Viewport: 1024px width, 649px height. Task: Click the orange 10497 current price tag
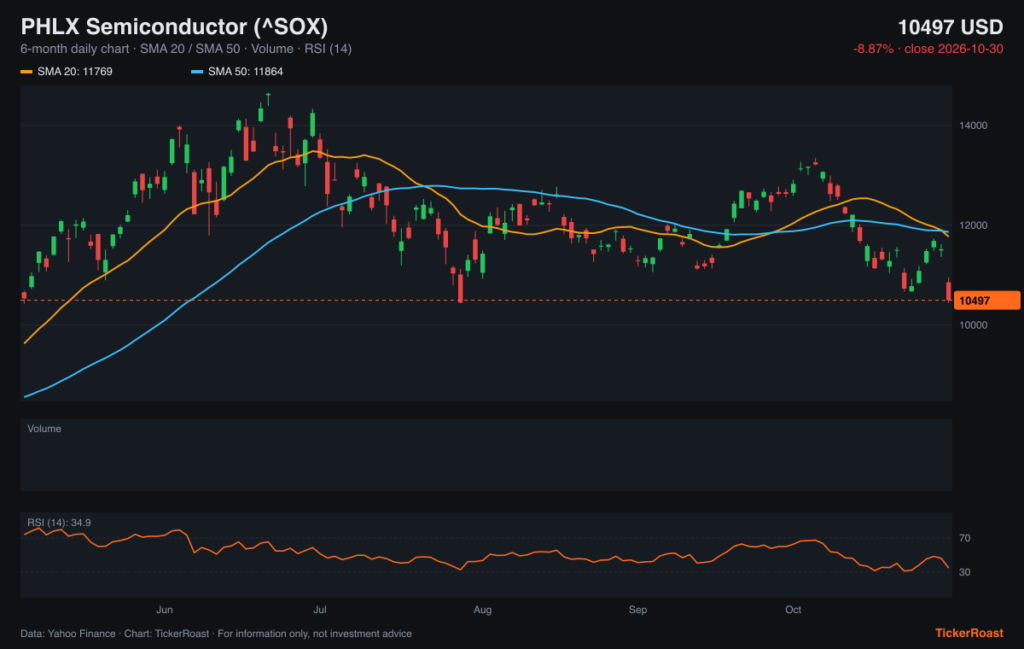tap(987, 300)
